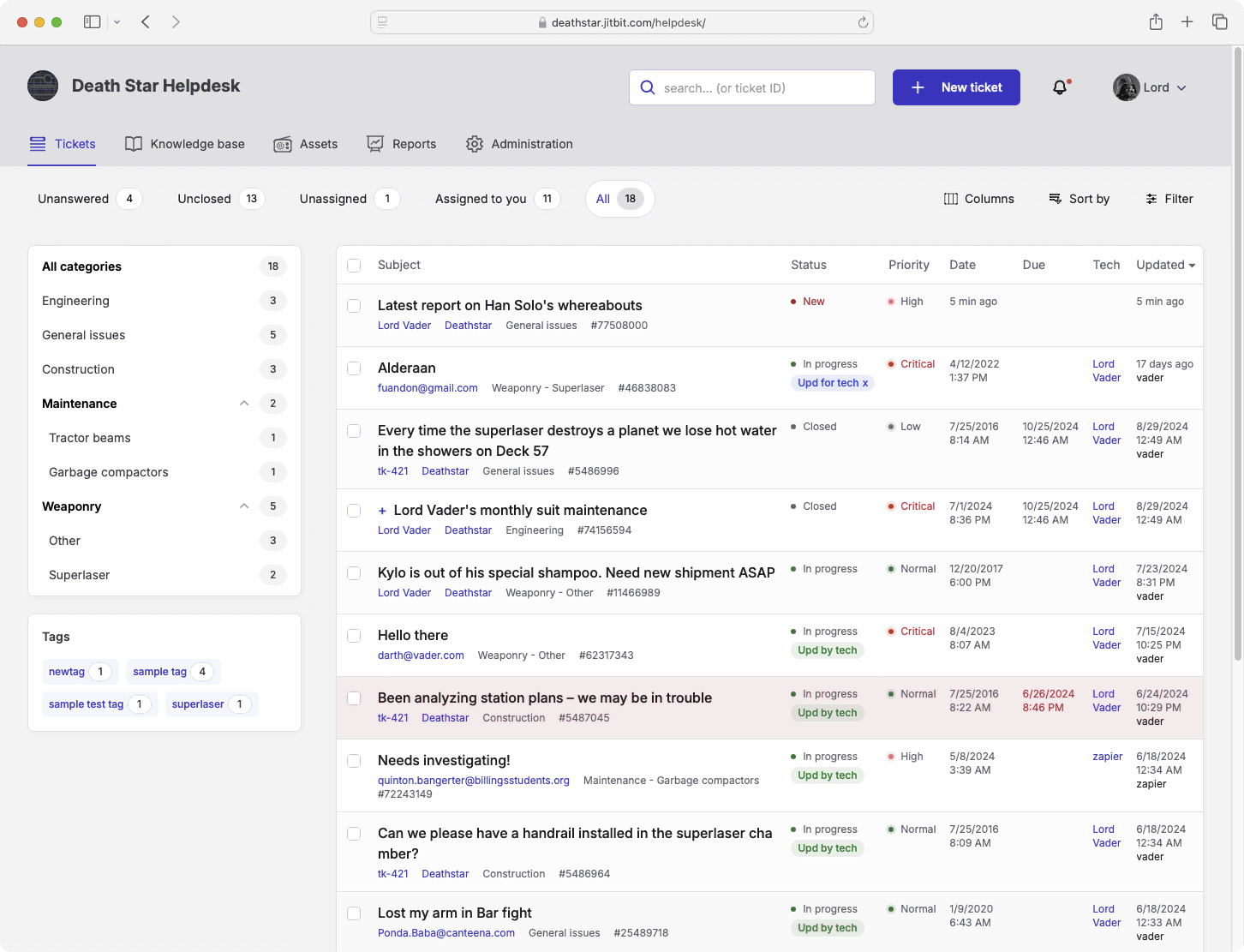1244x952 pixels.
Task: Open the Unassigned tickets filter
Action: 333,198
